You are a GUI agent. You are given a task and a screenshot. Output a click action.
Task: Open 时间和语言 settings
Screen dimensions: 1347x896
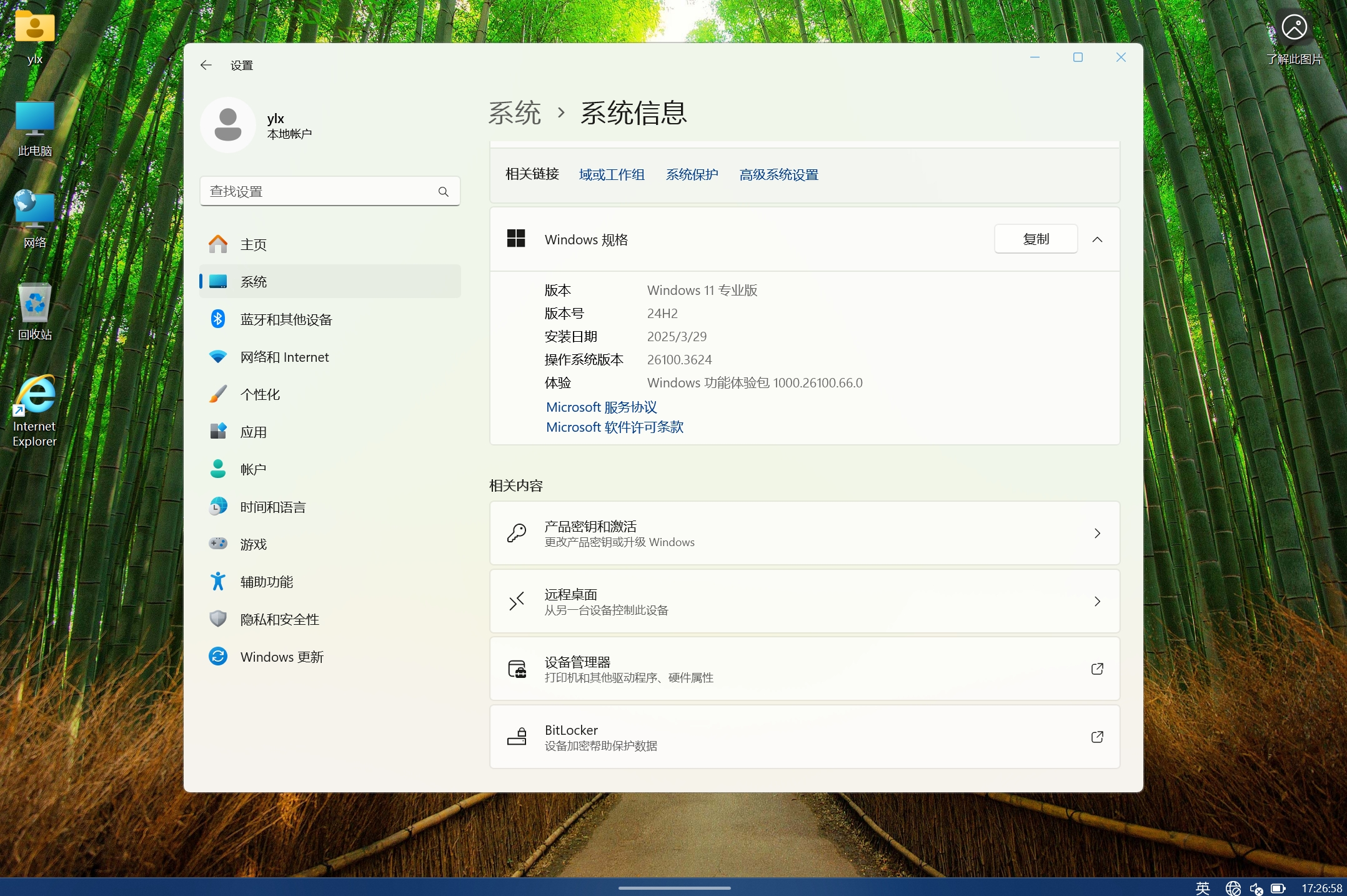pos(330,507)
